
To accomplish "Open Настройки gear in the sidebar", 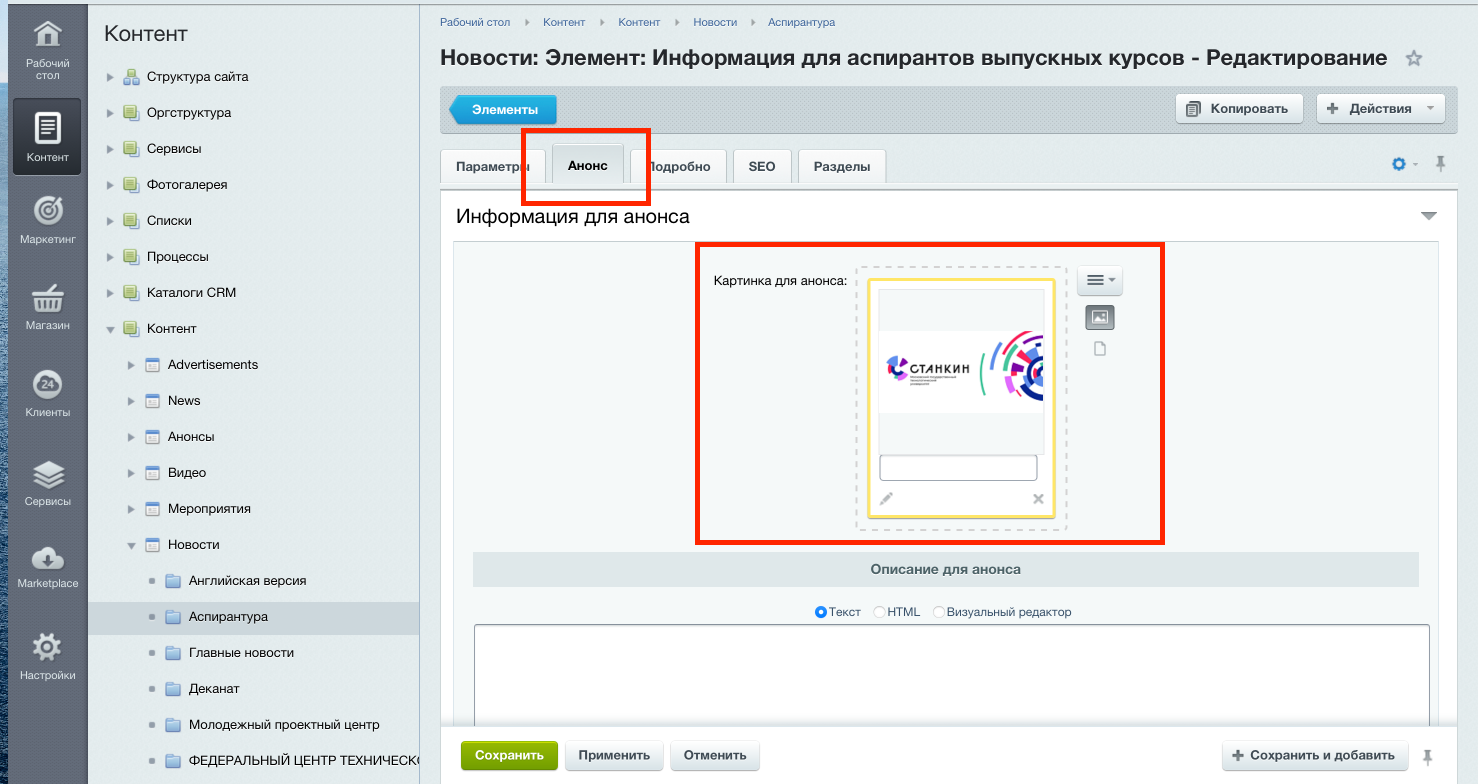I will pos(47,655).
